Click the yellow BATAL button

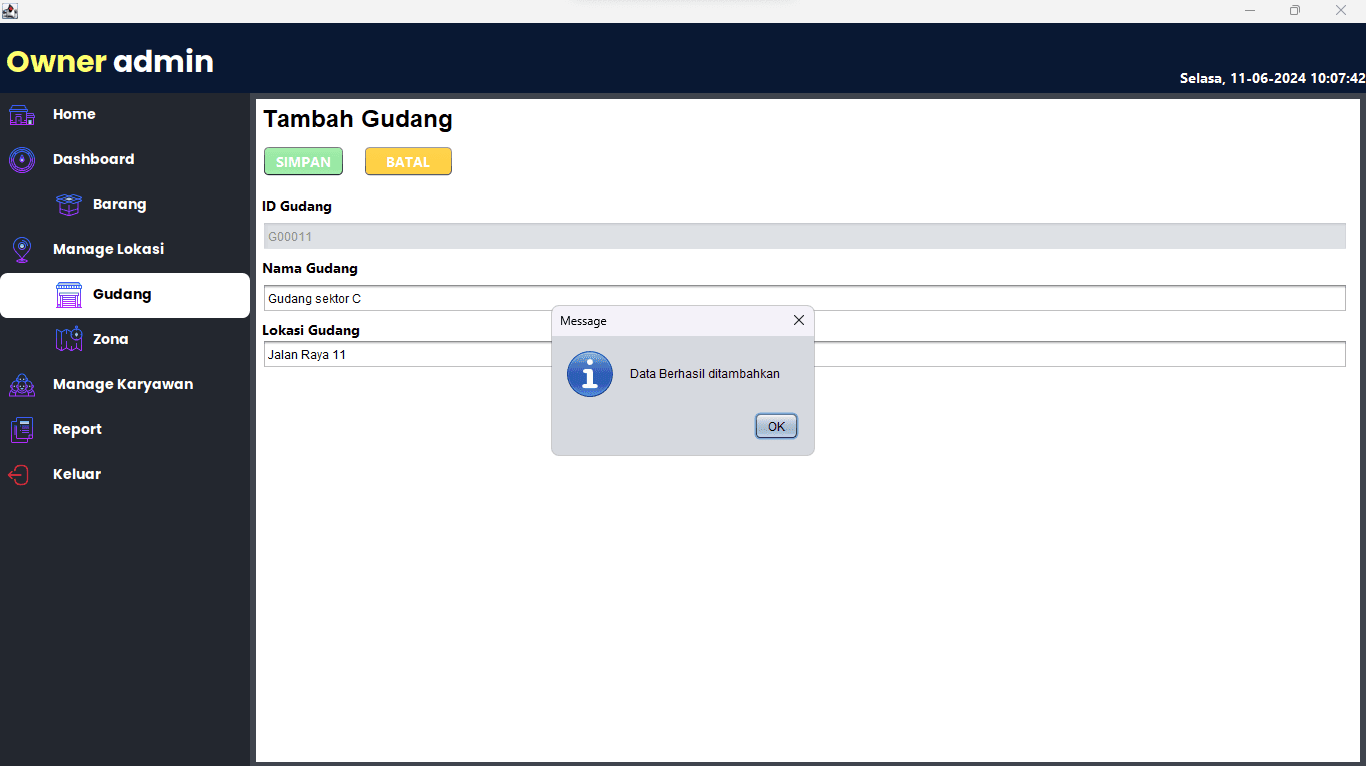pyautogui.click(x=408, y=162)
